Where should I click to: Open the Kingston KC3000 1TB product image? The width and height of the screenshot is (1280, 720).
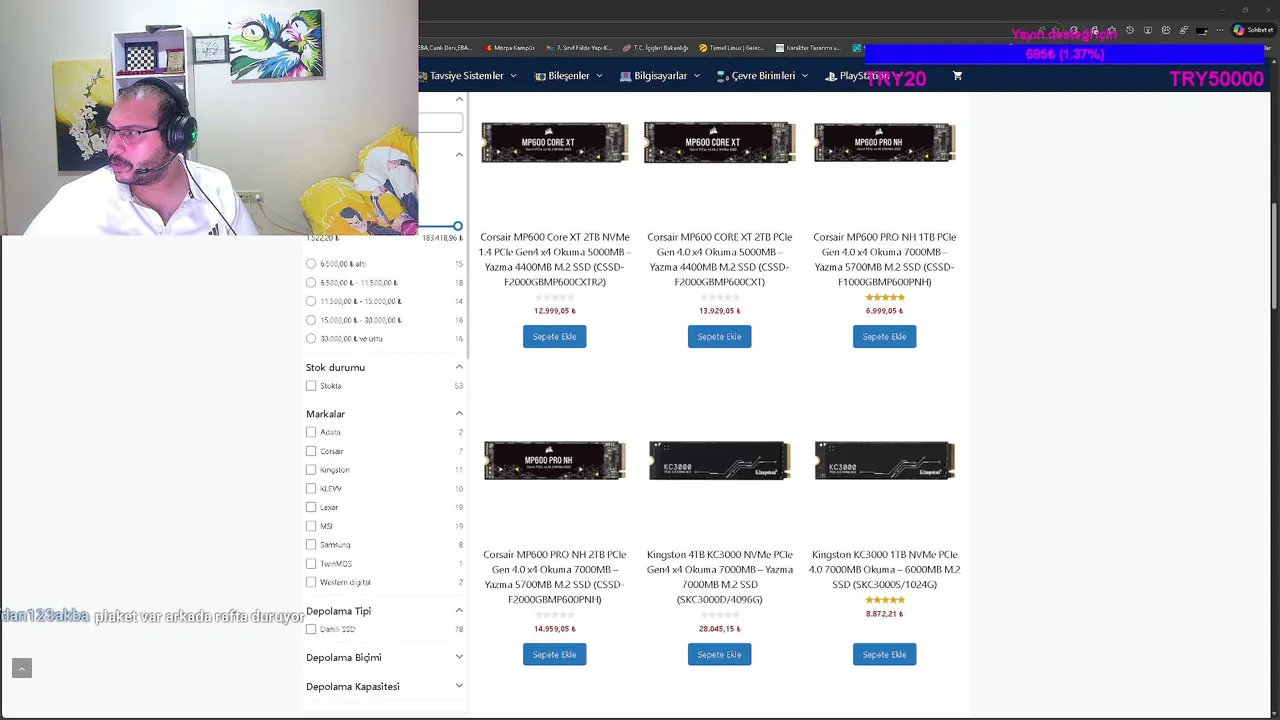[x=884, y=461]
